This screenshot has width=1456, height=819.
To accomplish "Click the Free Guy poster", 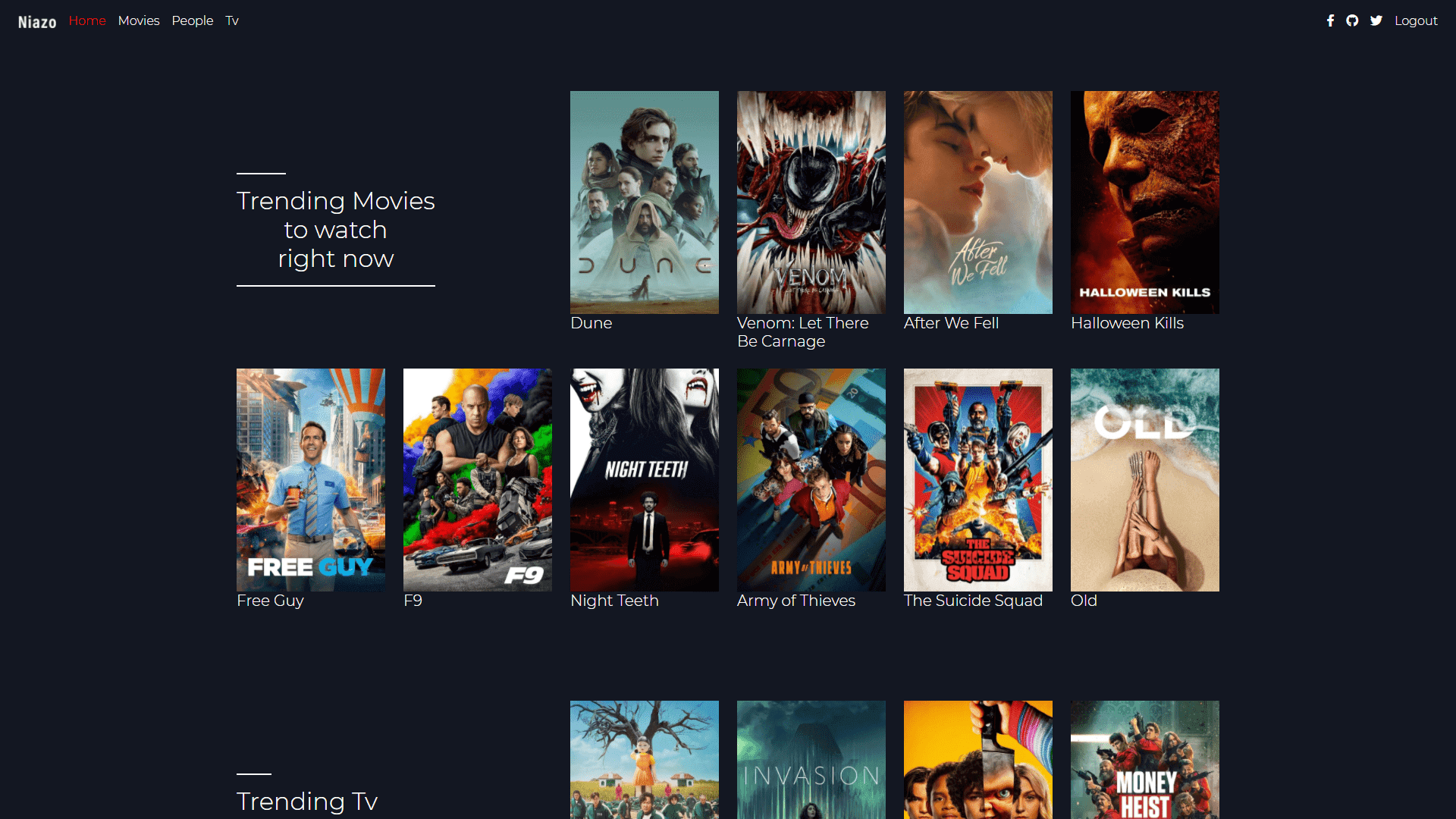I will tap(310, 479).
